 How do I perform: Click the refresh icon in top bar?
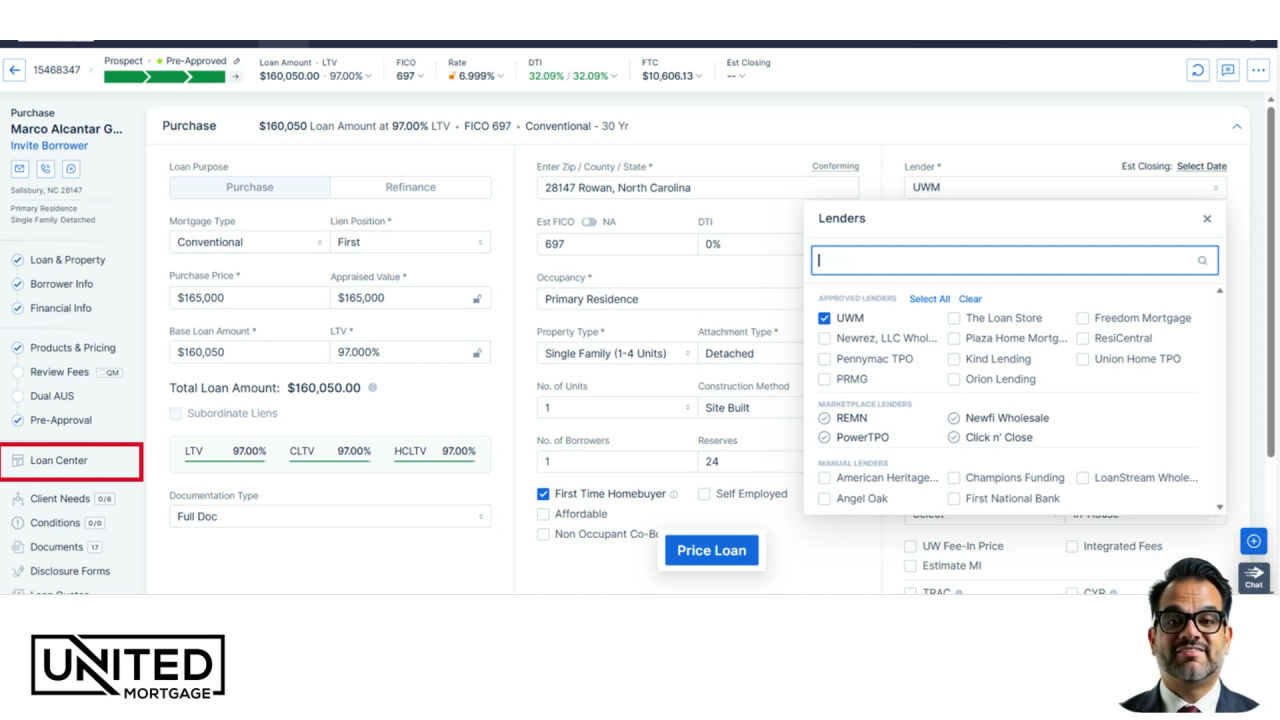pyautogui.click(x=1197, y=70)
